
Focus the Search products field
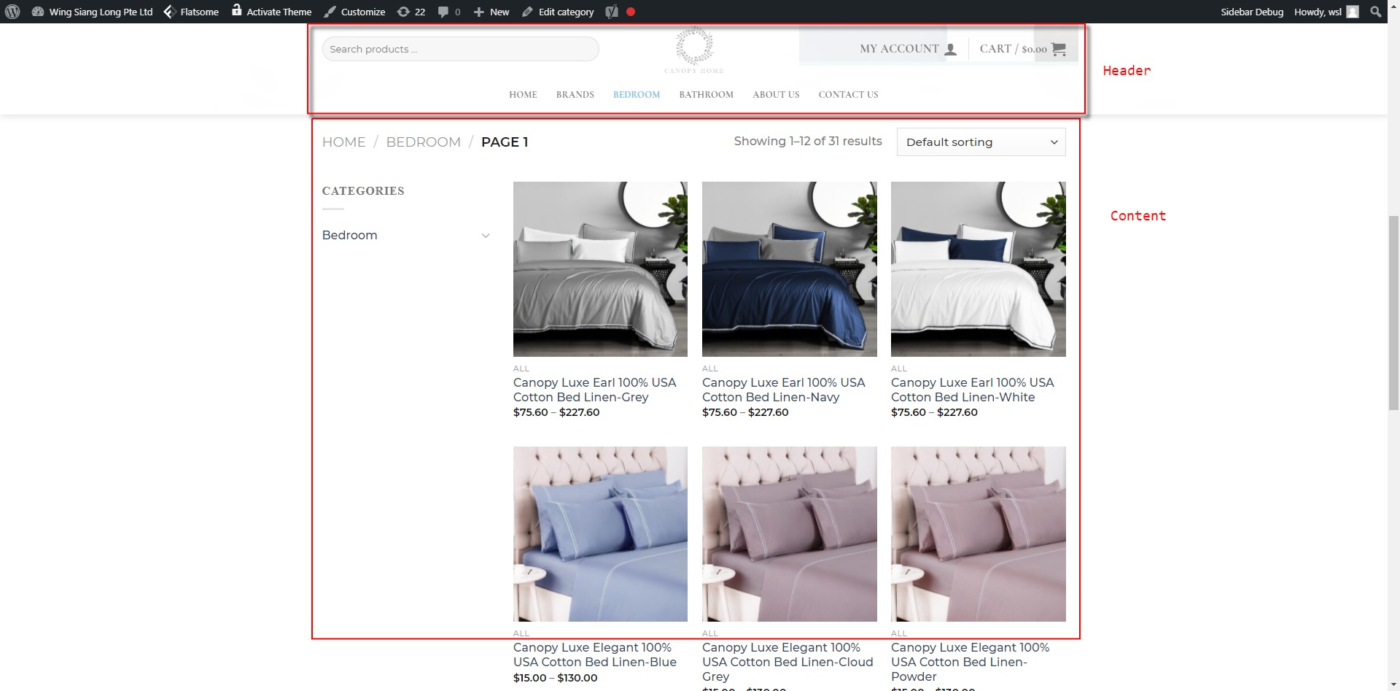pos(460,49)
